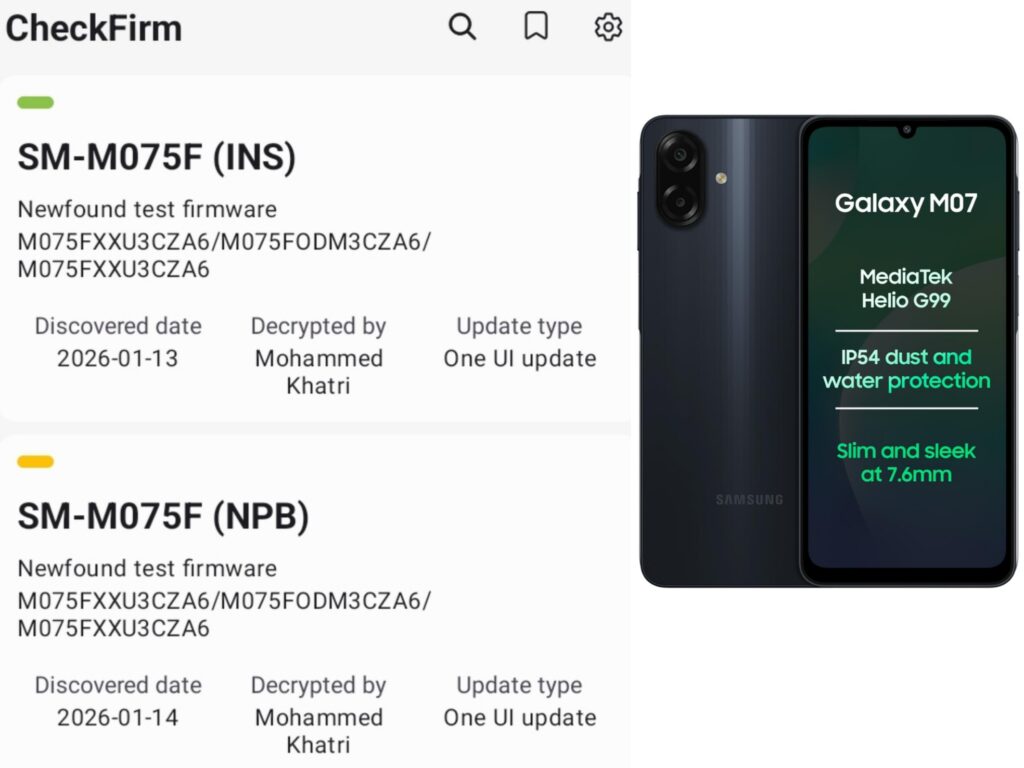Click discovered date 2026-01-14
Image resolution: width=1024 pixels, height=768 pixels.
[x=118, y=718]
